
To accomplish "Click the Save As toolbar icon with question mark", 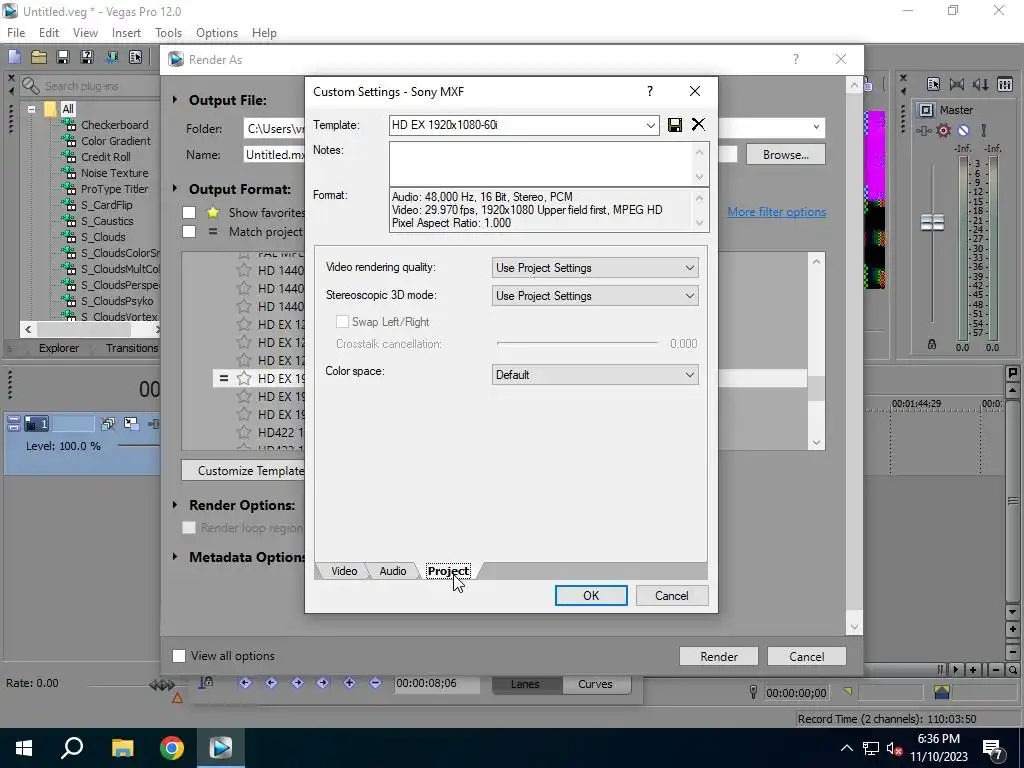I will [x=87, y=57].
